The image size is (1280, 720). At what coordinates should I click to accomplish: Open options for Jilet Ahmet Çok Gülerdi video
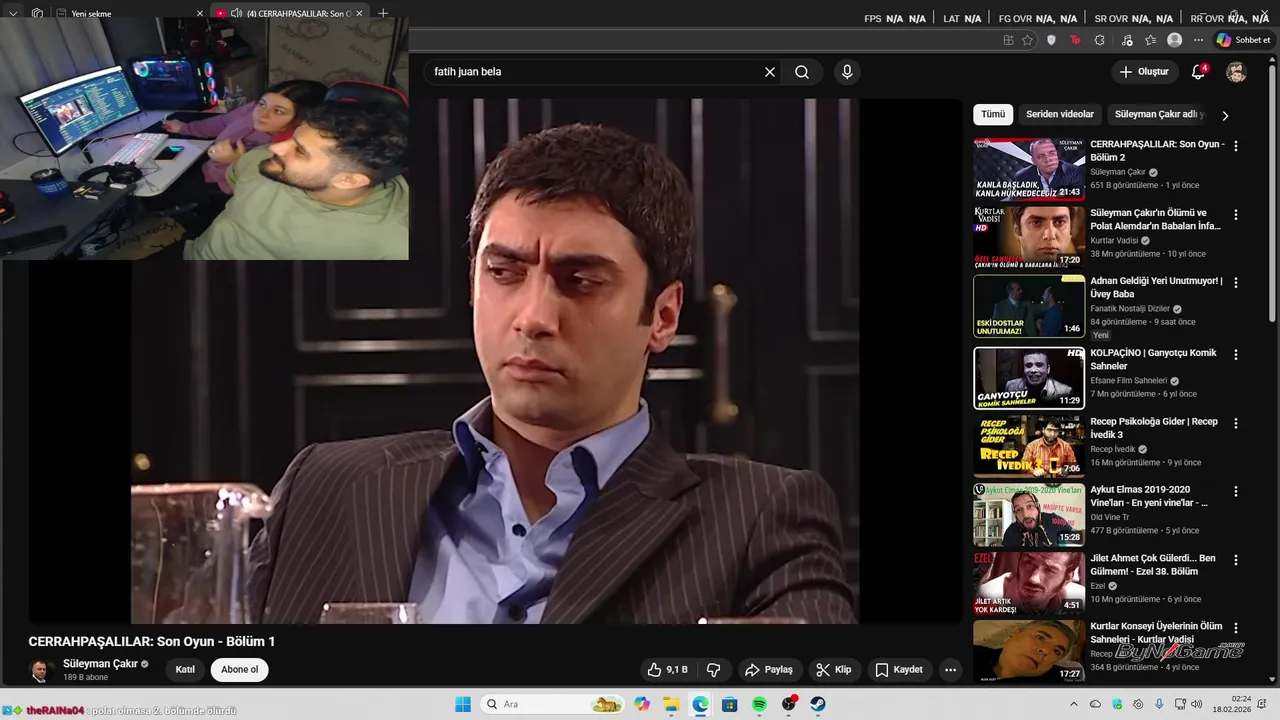(1236, 560)
